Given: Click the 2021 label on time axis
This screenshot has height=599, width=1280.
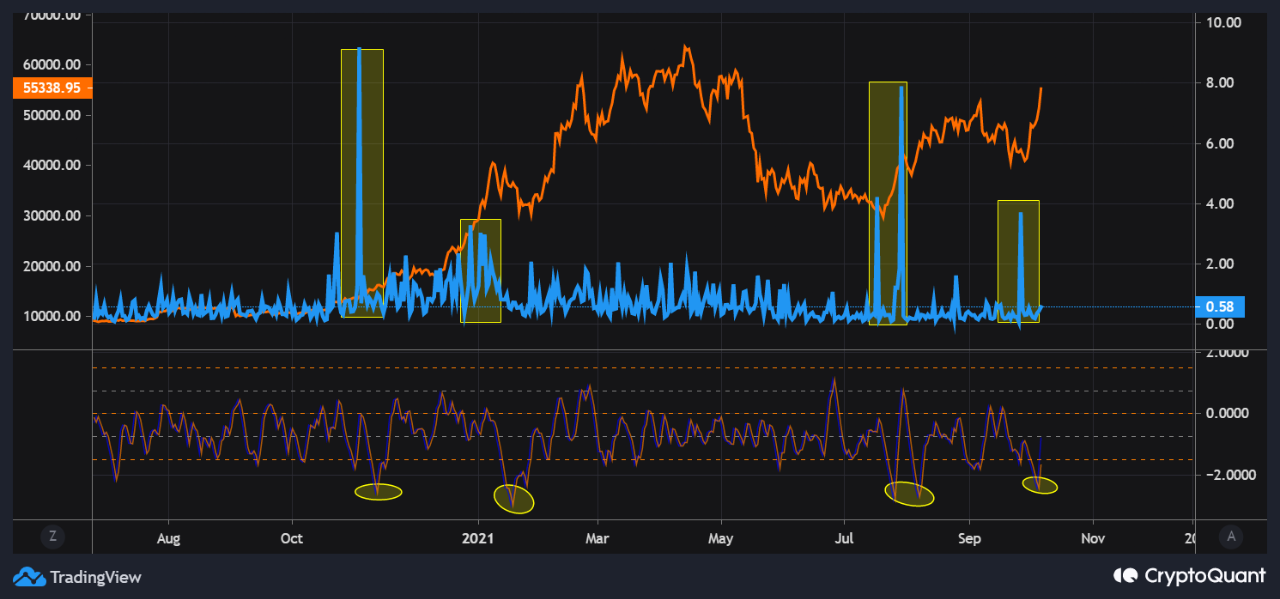Looking at the screenshot, I should point(478,538).
